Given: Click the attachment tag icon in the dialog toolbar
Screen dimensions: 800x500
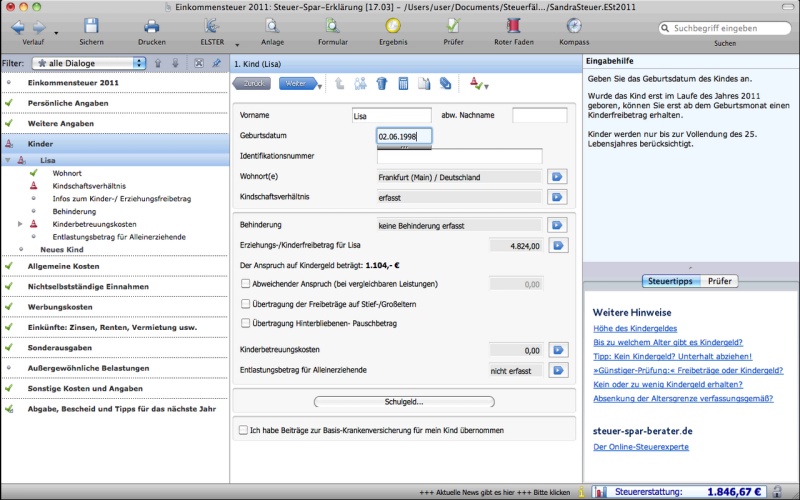Looking at the screenshot, I should (x=445, y=84).
